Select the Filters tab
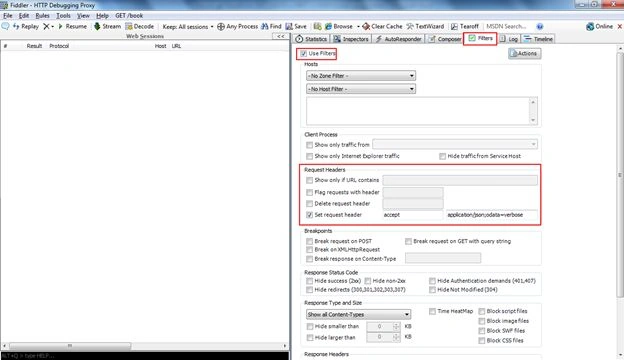This screenshot has height=360, width=624. tap(480, 38)
